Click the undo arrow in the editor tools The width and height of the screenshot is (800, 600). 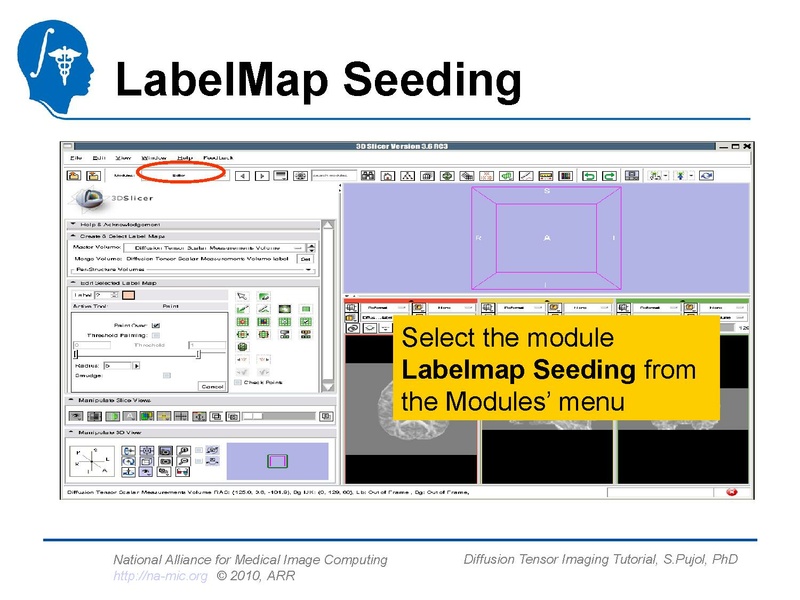tap(241, 357)
